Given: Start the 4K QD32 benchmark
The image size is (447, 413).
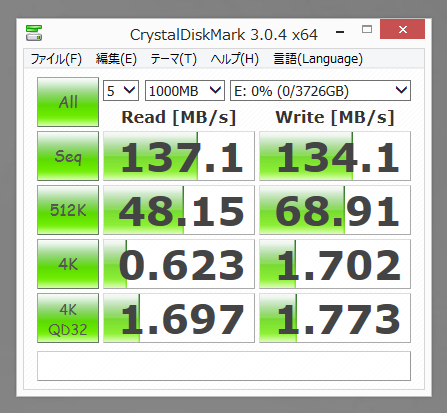Looking at the screenshot, I should pos(68,318).
